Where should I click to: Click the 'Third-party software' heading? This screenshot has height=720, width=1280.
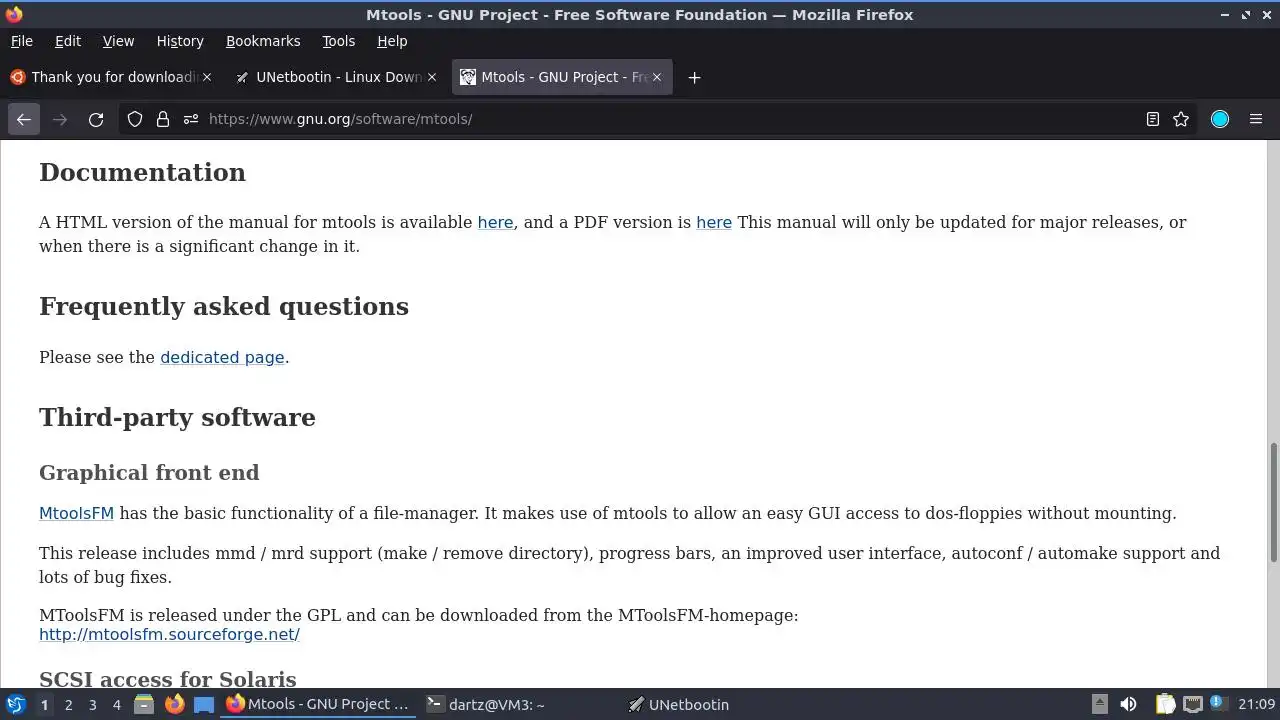click(177, 417)
